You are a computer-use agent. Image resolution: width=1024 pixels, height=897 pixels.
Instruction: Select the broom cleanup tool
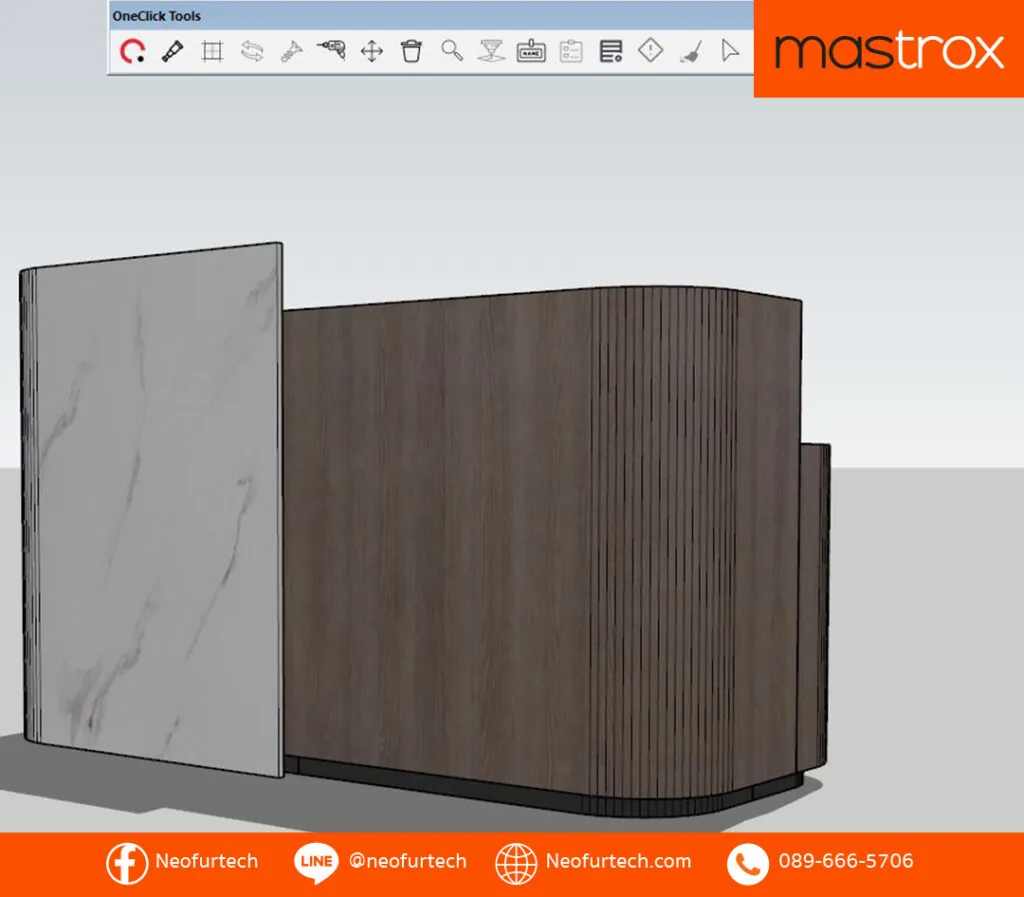691,51
